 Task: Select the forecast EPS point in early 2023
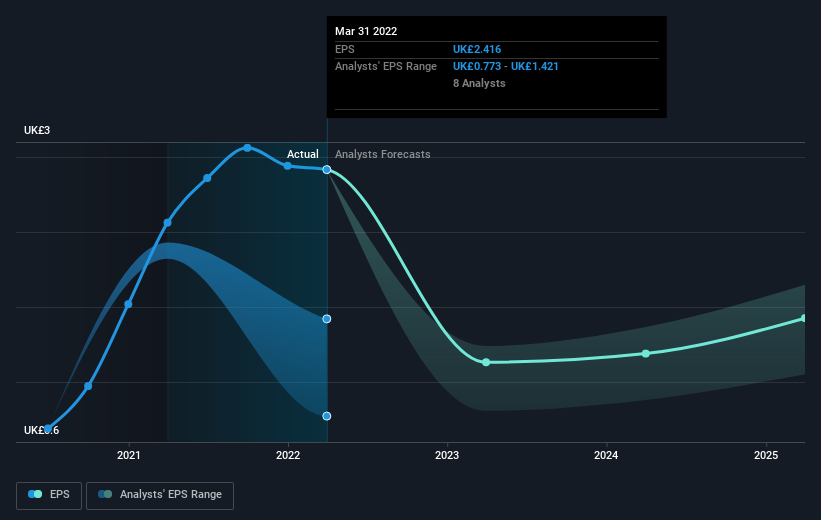click(486, 362)
